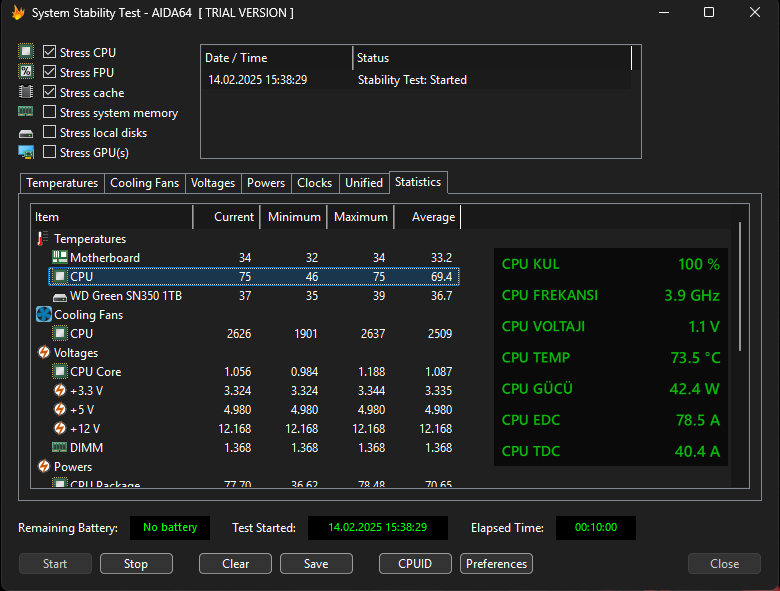Open the CPUID panel

(x=415, y=564)
